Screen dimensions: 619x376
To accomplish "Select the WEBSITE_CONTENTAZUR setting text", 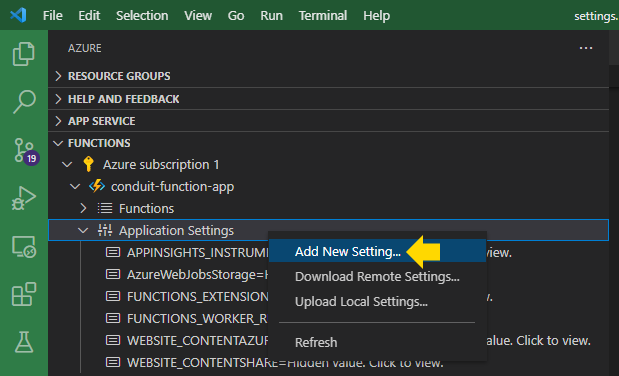I will (x=198, y=340).
